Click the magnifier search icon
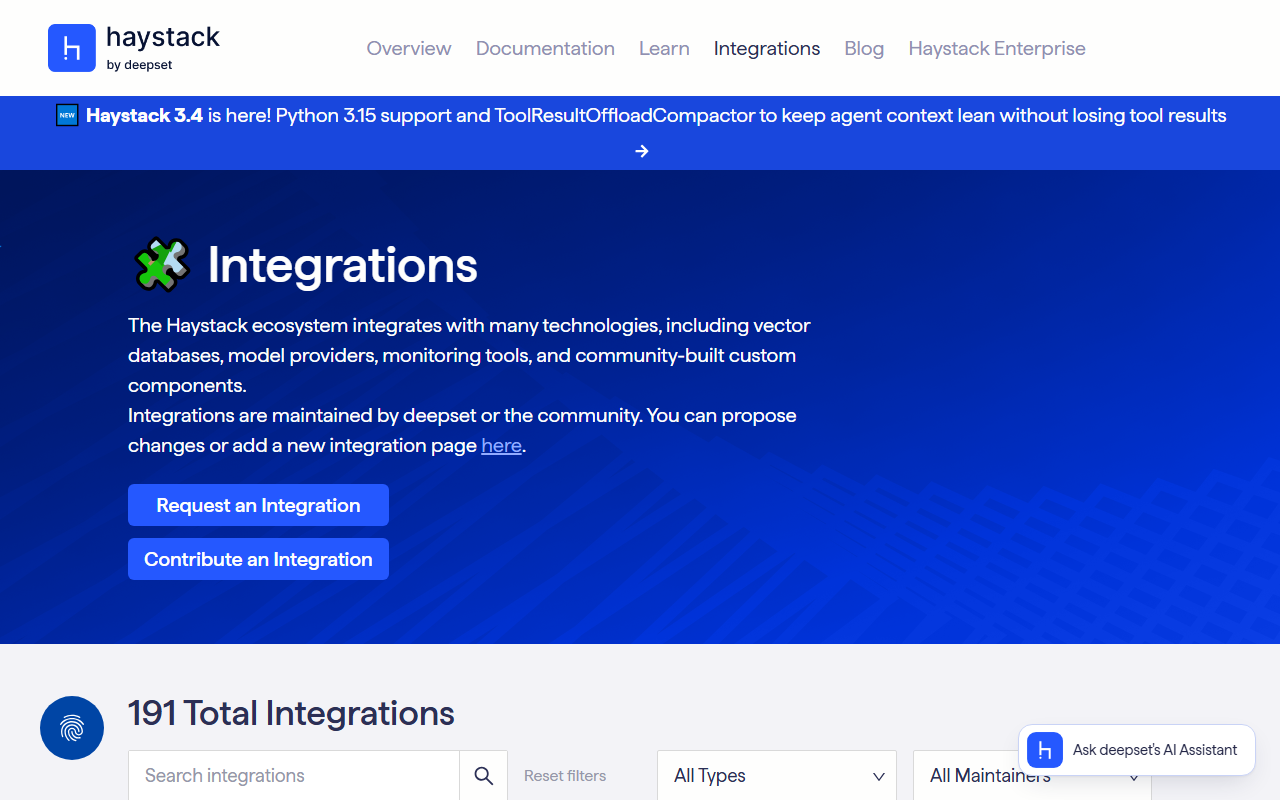Screen dimensions: 1280x800 [x=484, y=776]
